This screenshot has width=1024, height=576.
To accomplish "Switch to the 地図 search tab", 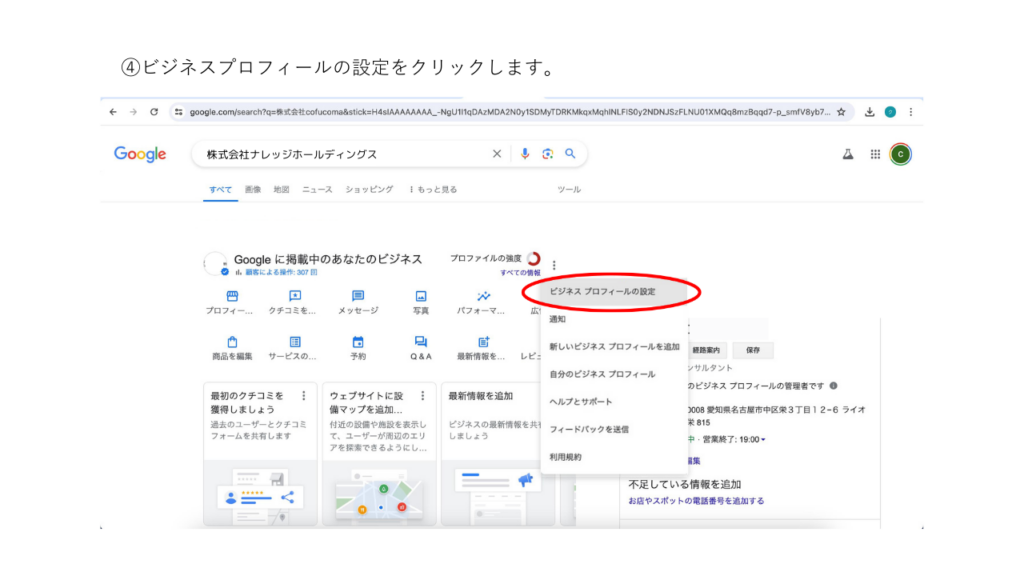I will pyautogui.click(x=281, y=189).
